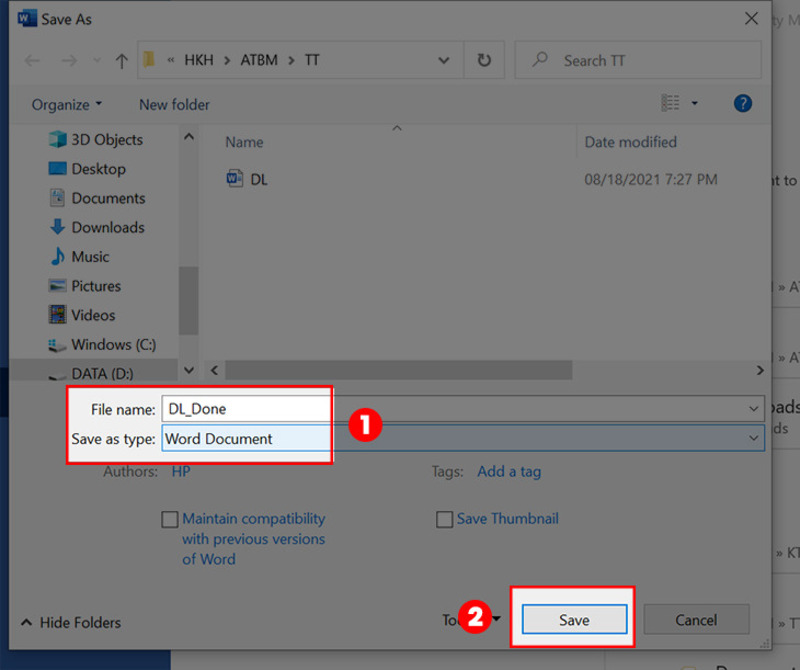Click inside the File name field

[x=246, y=408]
